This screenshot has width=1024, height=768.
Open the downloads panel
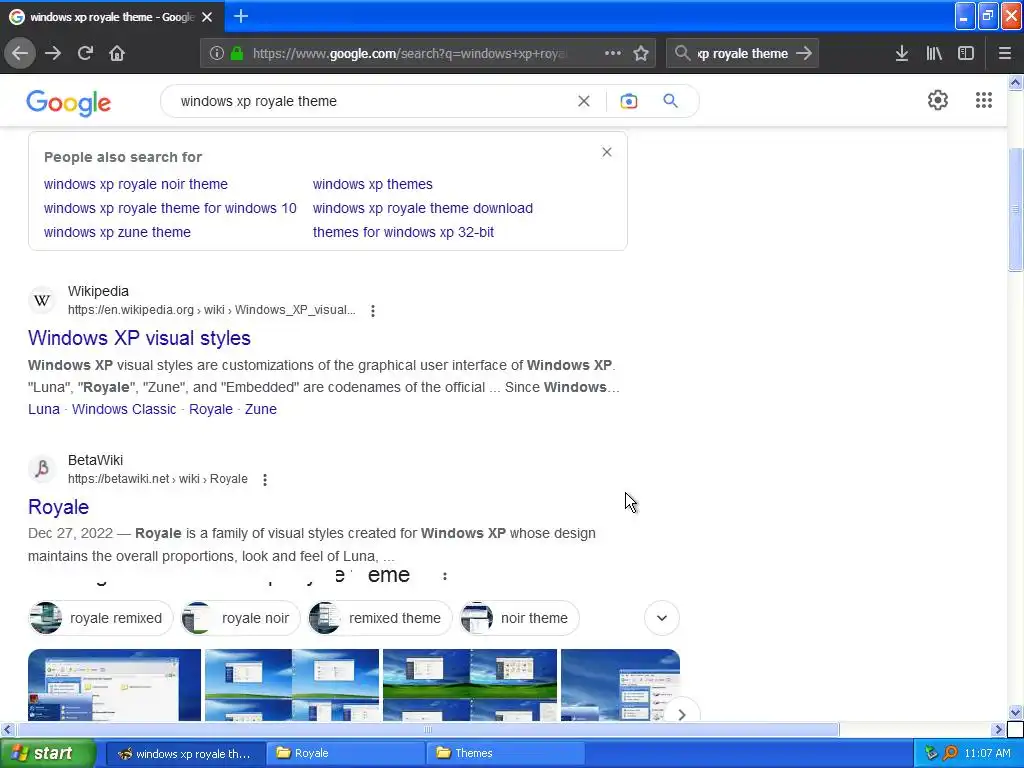902,54
